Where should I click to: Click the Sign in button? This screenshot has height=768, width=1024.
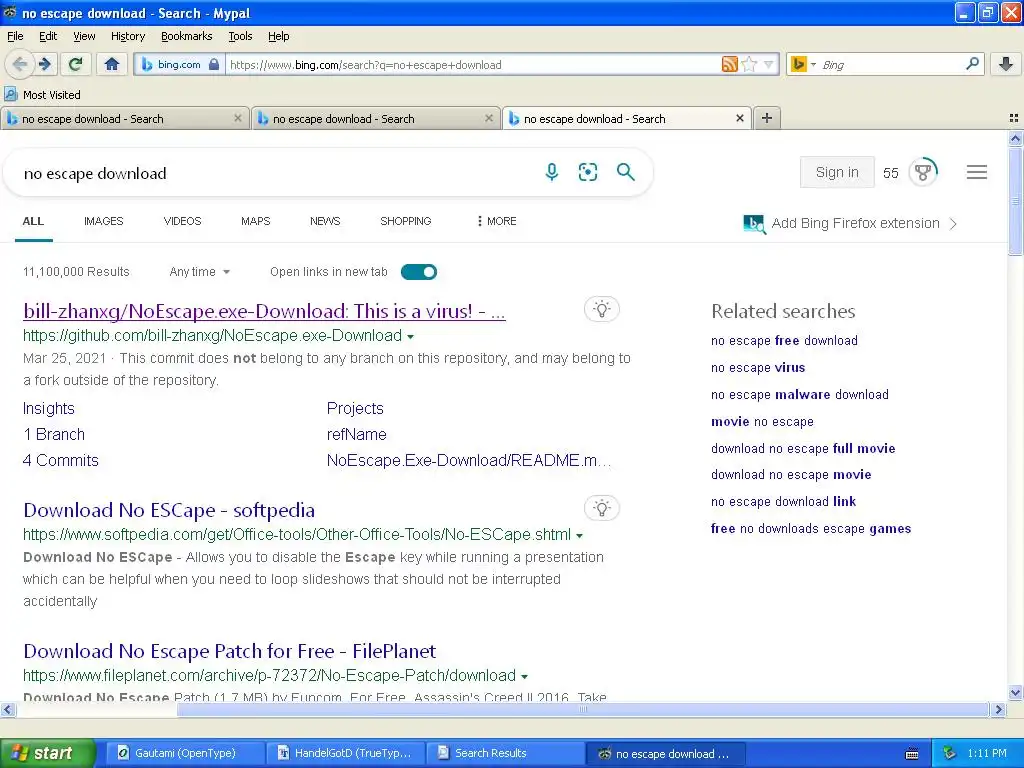tap(837, 172)
